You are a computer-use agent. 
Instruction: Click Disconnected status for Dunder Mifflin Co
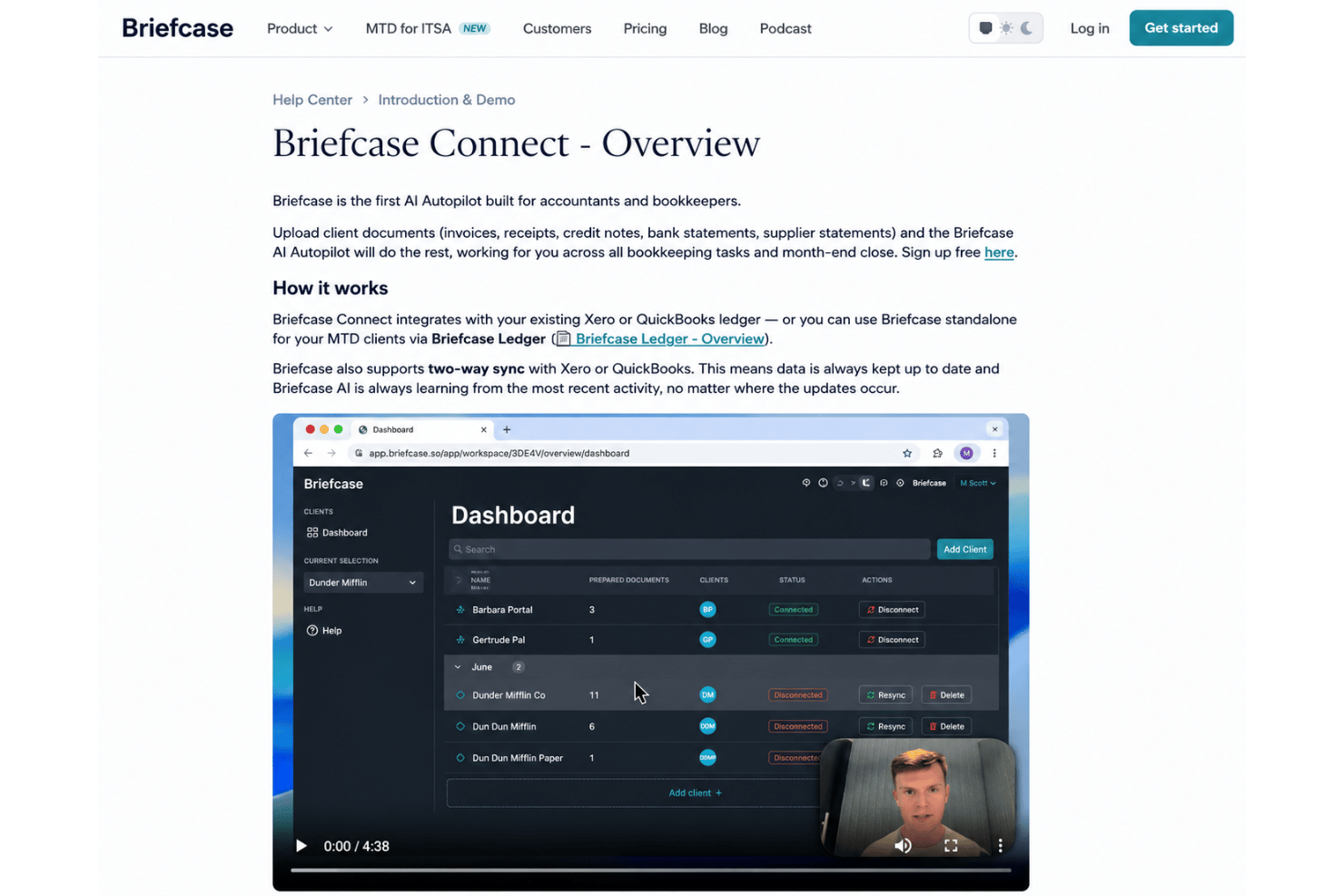[797, 695]
